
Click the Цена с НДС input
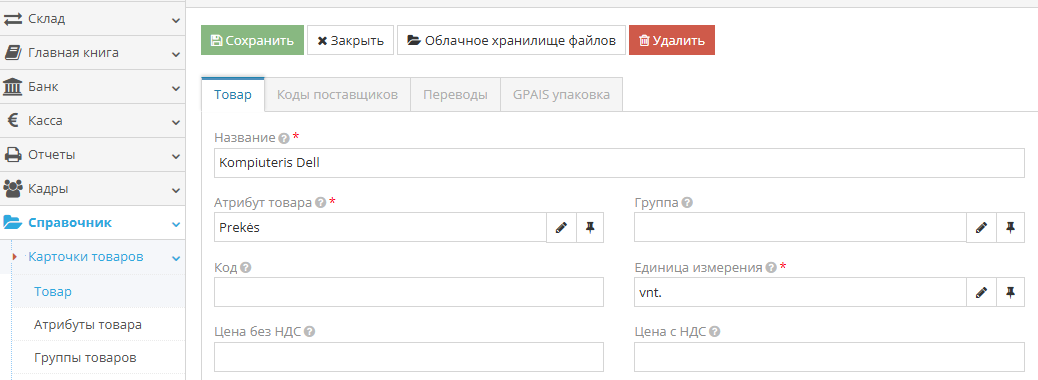click(x=829, y=357)
